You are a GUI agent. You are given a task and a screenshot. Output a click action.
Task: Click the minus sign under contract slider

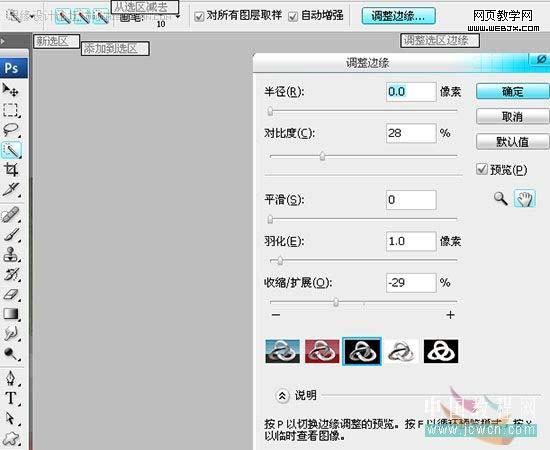pyautogui.click(x=276, y=315)
